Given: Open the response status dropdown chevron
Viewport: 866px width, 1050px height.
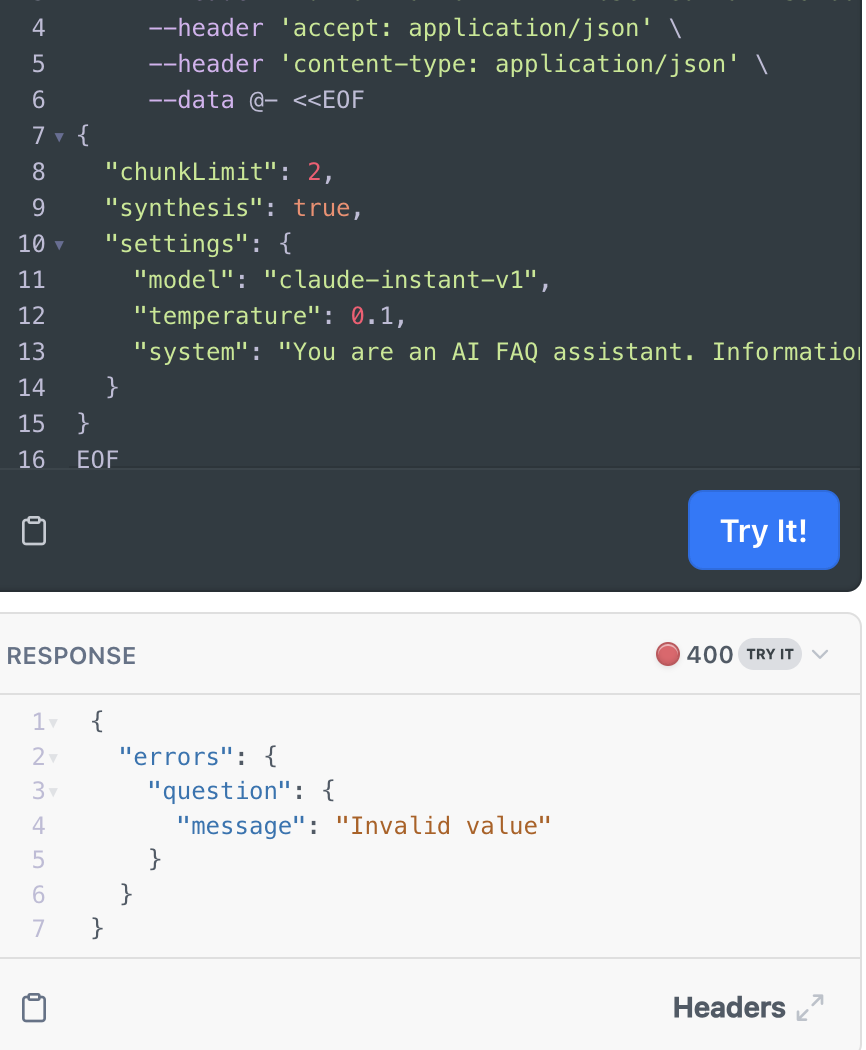Looking at the screenshot, I should pyautogui.click(x=820, y=654).
